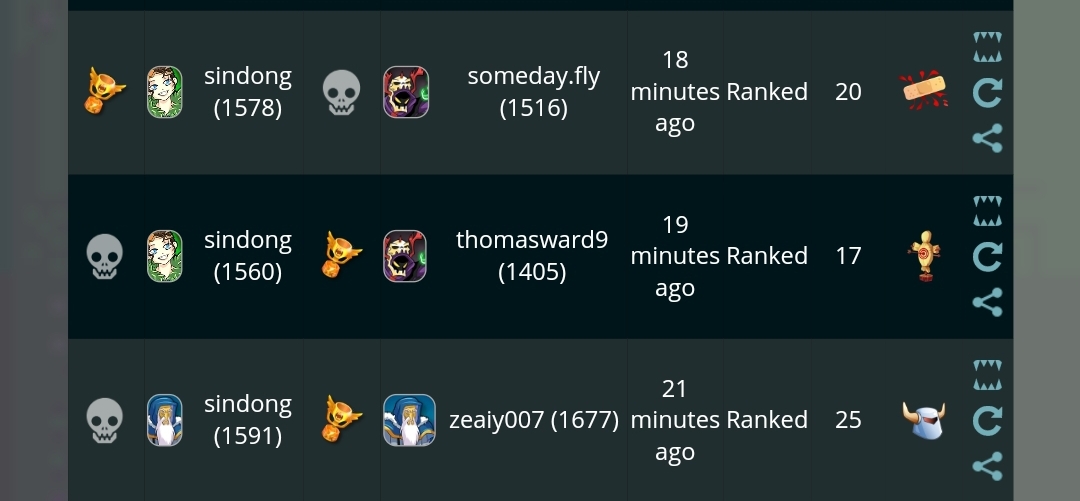Share the someday.fly battle result
Viewport: 1080px width, 501px height.
click(987, 138)
